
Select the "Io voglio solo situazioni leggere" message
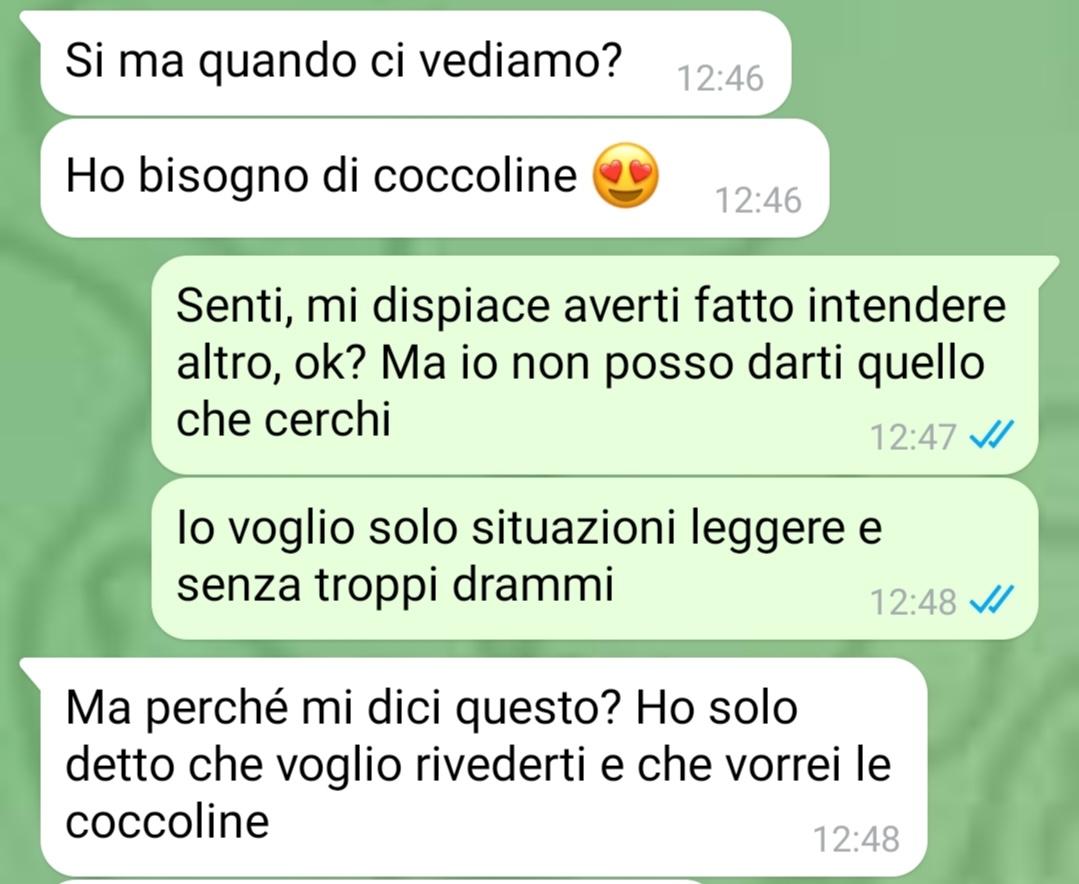(x=595, y=559)
